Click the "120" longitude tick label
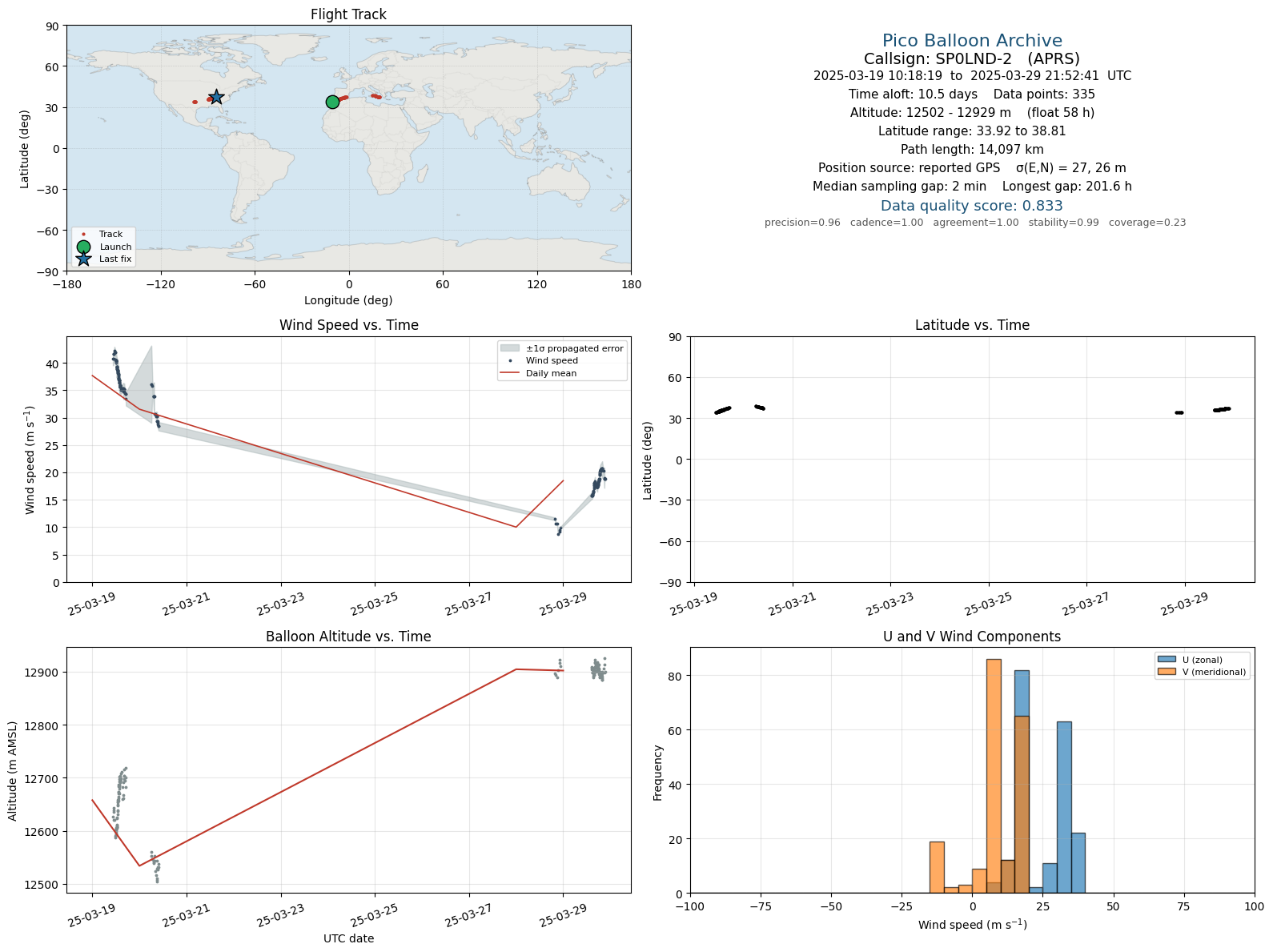Image resolution: width=1273 pixels, height=952 pixels. (x=536, y=284)
